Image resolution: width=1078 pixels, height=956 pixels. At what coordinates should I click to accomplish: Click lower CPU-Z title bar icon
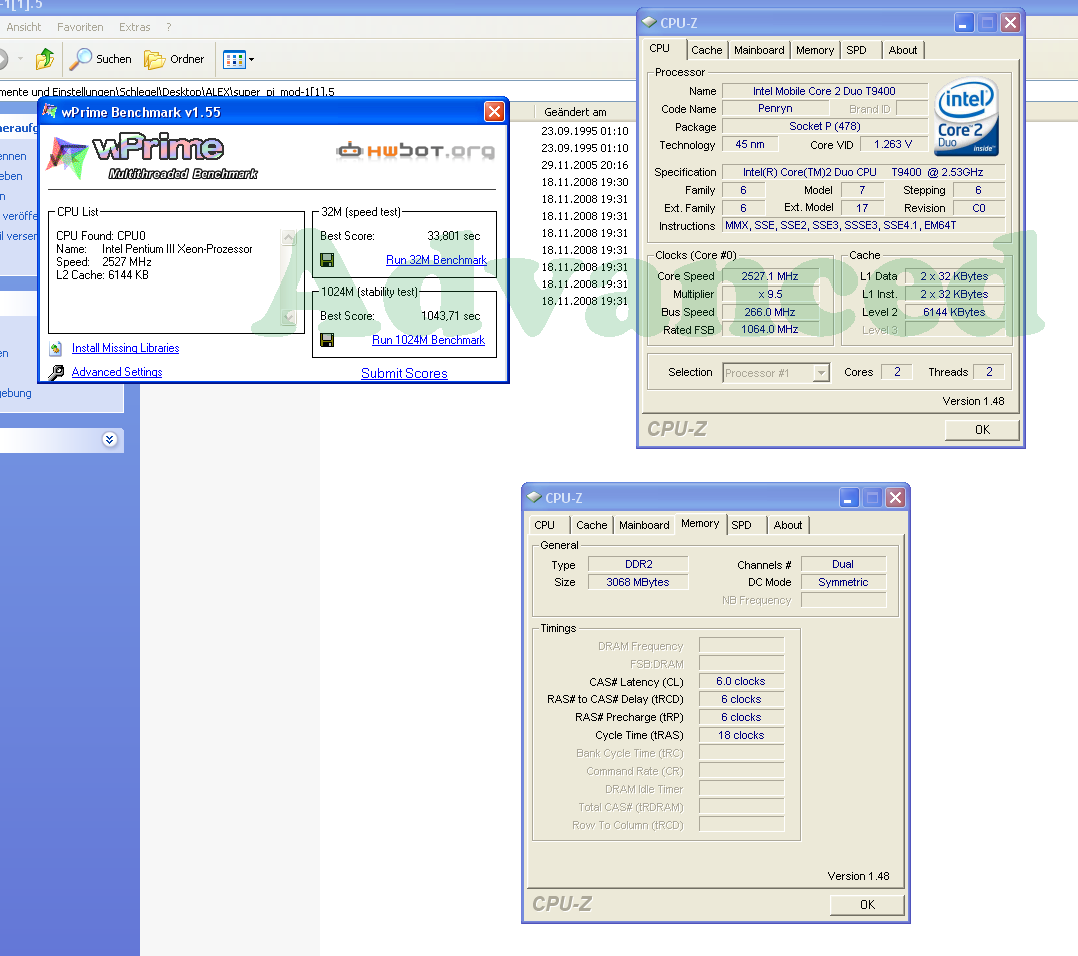534,498
